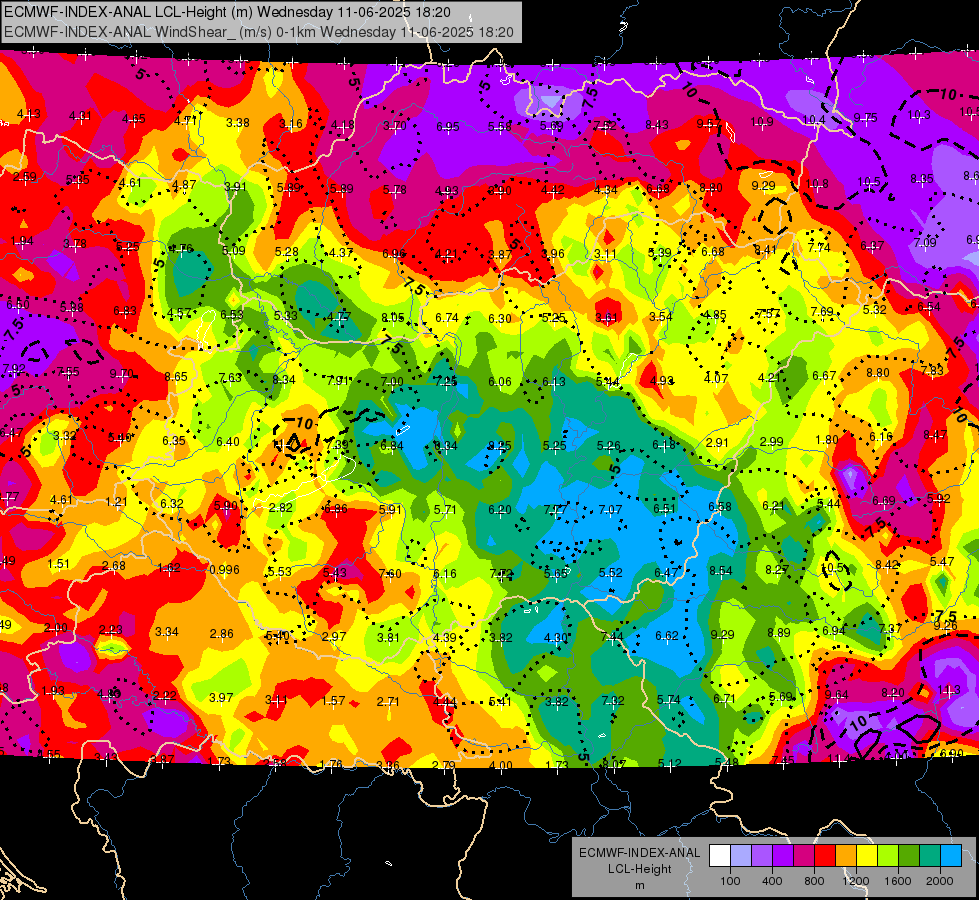Click the wind shear value 1.94
This screenshot has width=979, height=900.
click(x=22, y=240)
